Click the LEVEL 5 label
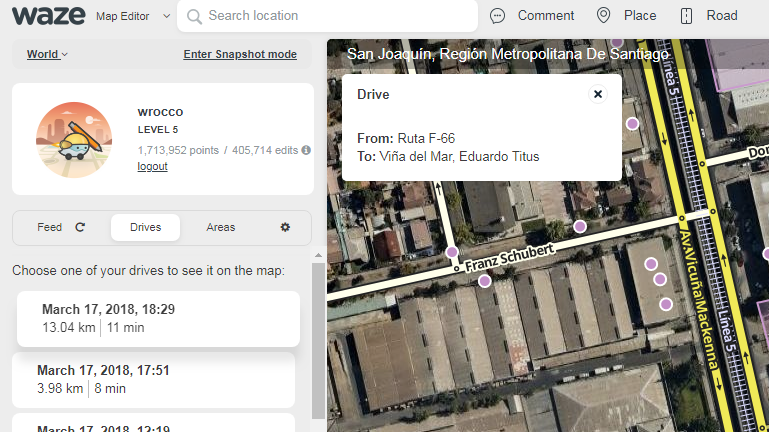Viewport: 769px width, 432px height. coord(158,129)
